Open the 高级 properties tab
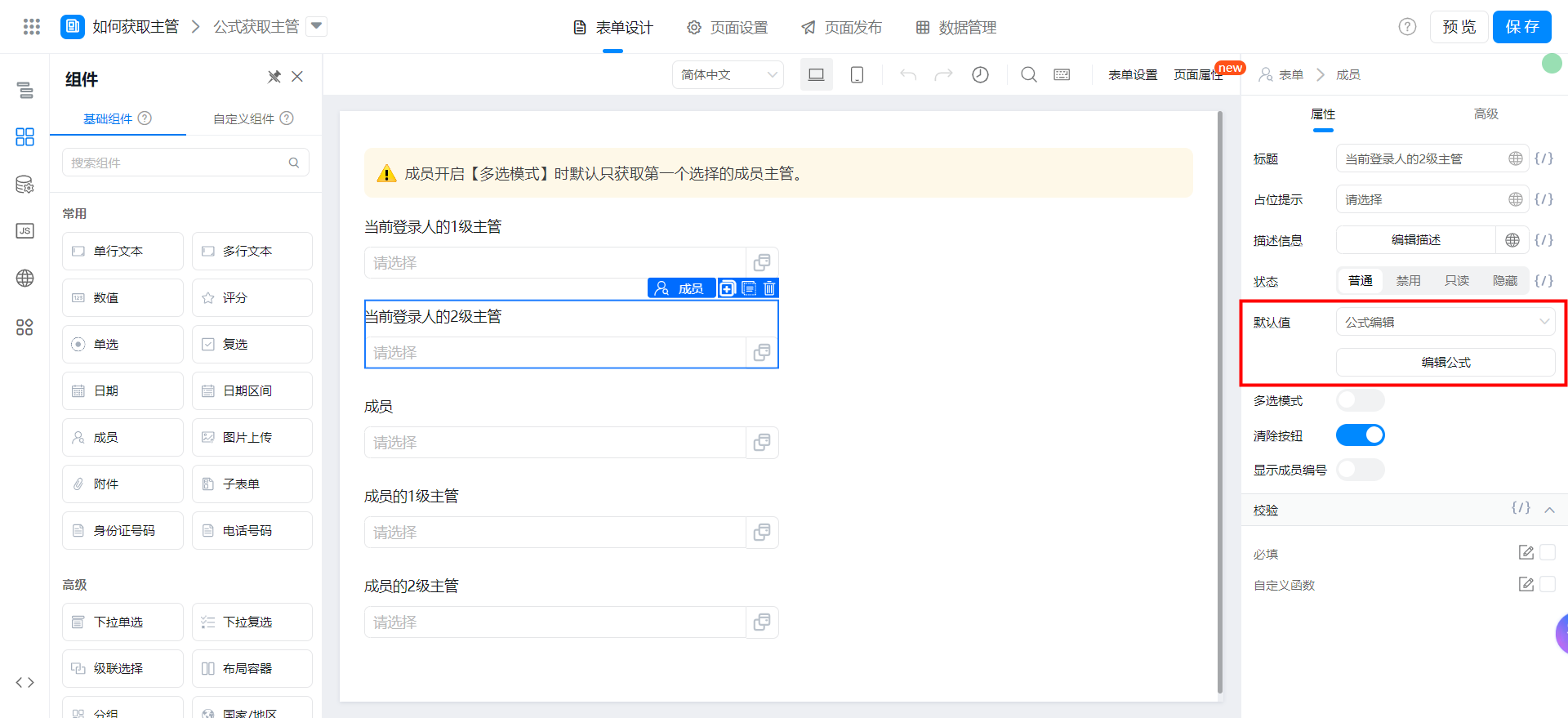The height and width of the screenshot is (718, 1568). (1486, 114)
